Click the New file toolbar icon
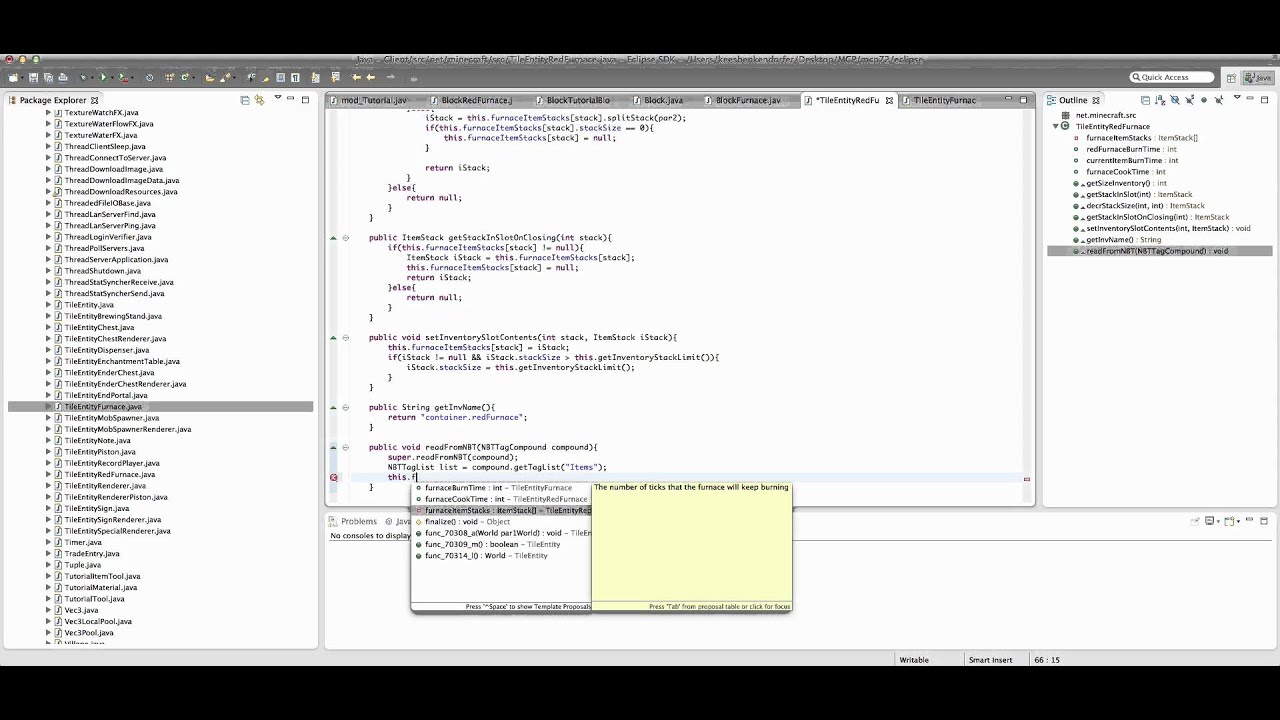The width and height of the screenshot is (1280, 720). [13, 78]
